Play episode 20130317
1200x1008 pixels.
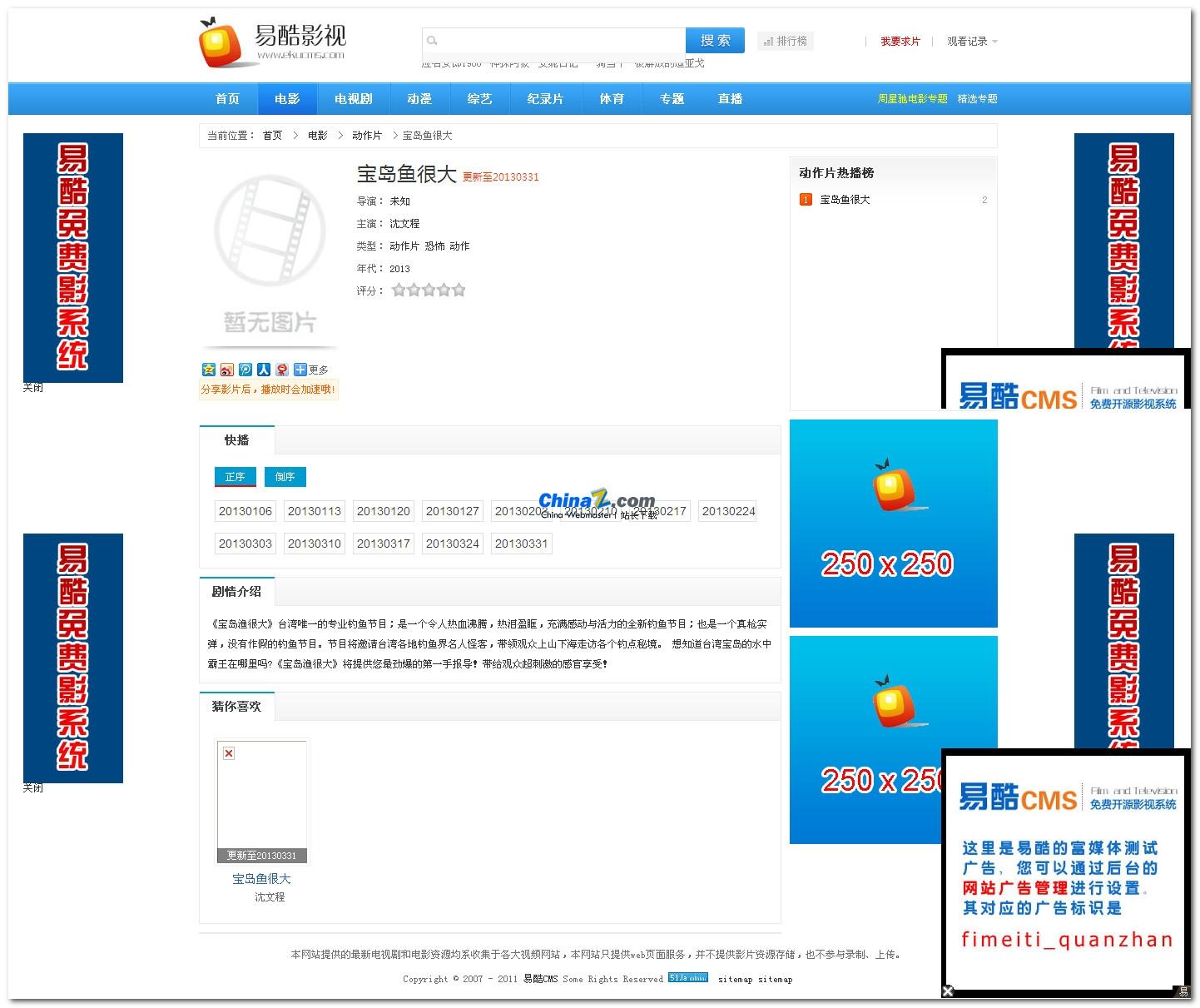coord(384,544)
